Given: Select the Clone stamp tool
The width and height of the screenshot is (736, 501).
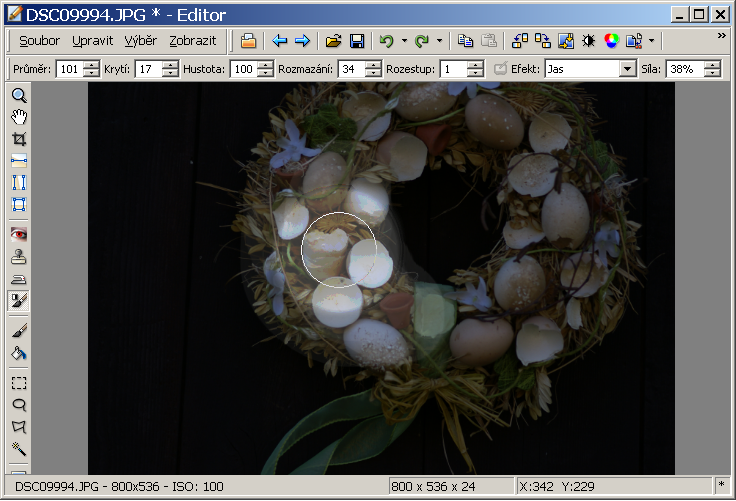Looking at the screenshot, I should (19, 257).
